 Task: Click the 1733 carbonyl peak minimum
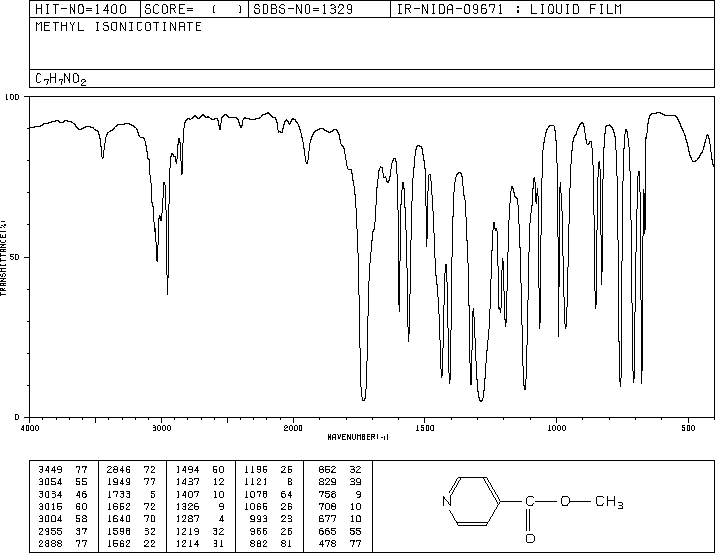[x=363, y=399]
